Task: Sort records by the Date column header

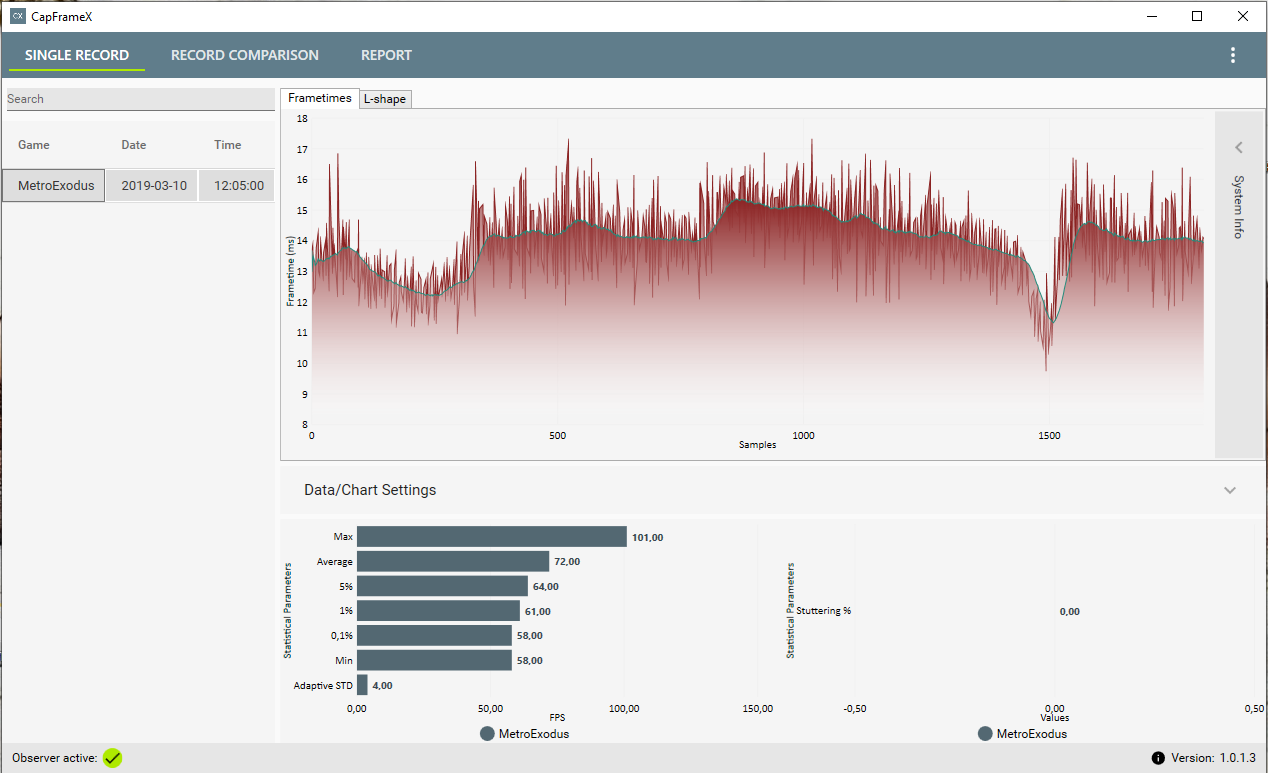Action: tap(134, 145)
